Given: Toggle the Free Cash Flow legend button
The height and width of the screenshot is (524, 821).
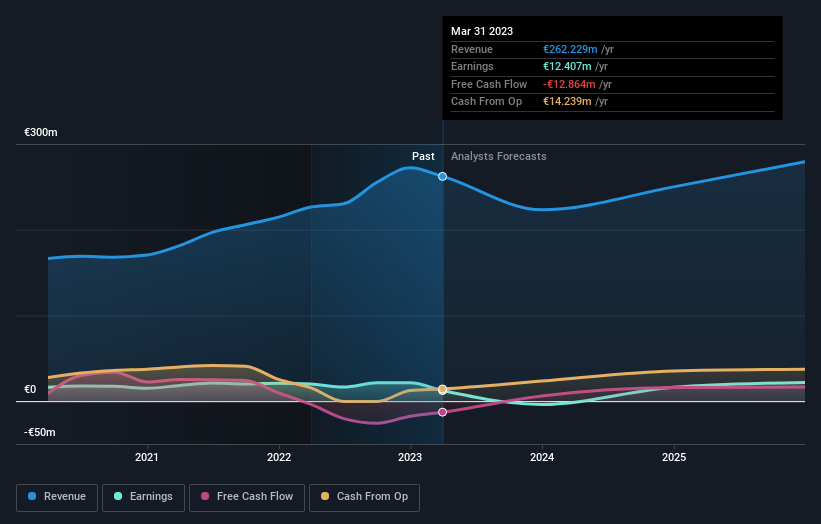Looking at the screenshot, I should [247, 497].
